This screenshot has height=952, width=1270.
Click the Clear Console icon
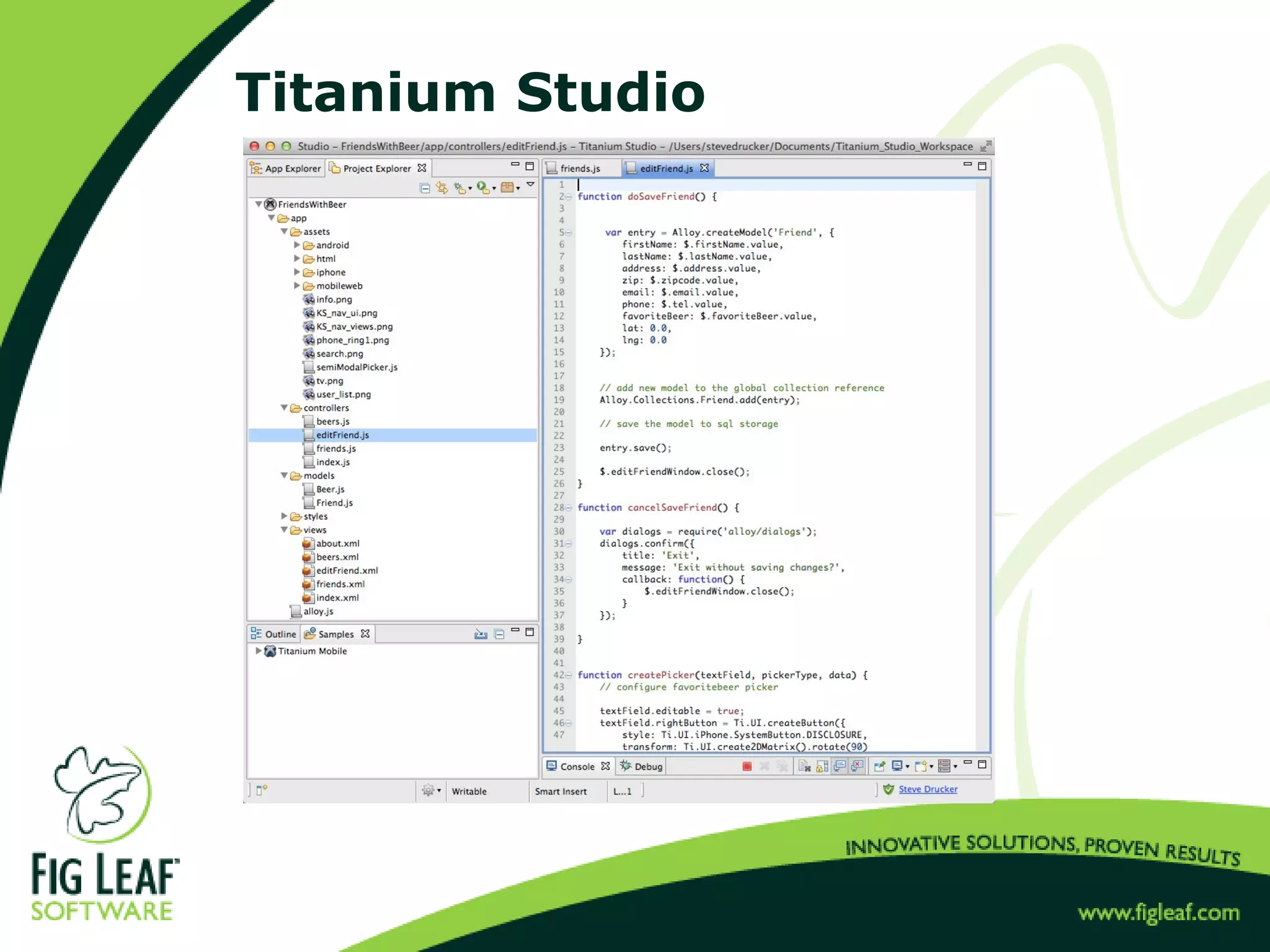click(x=805, y=767)
